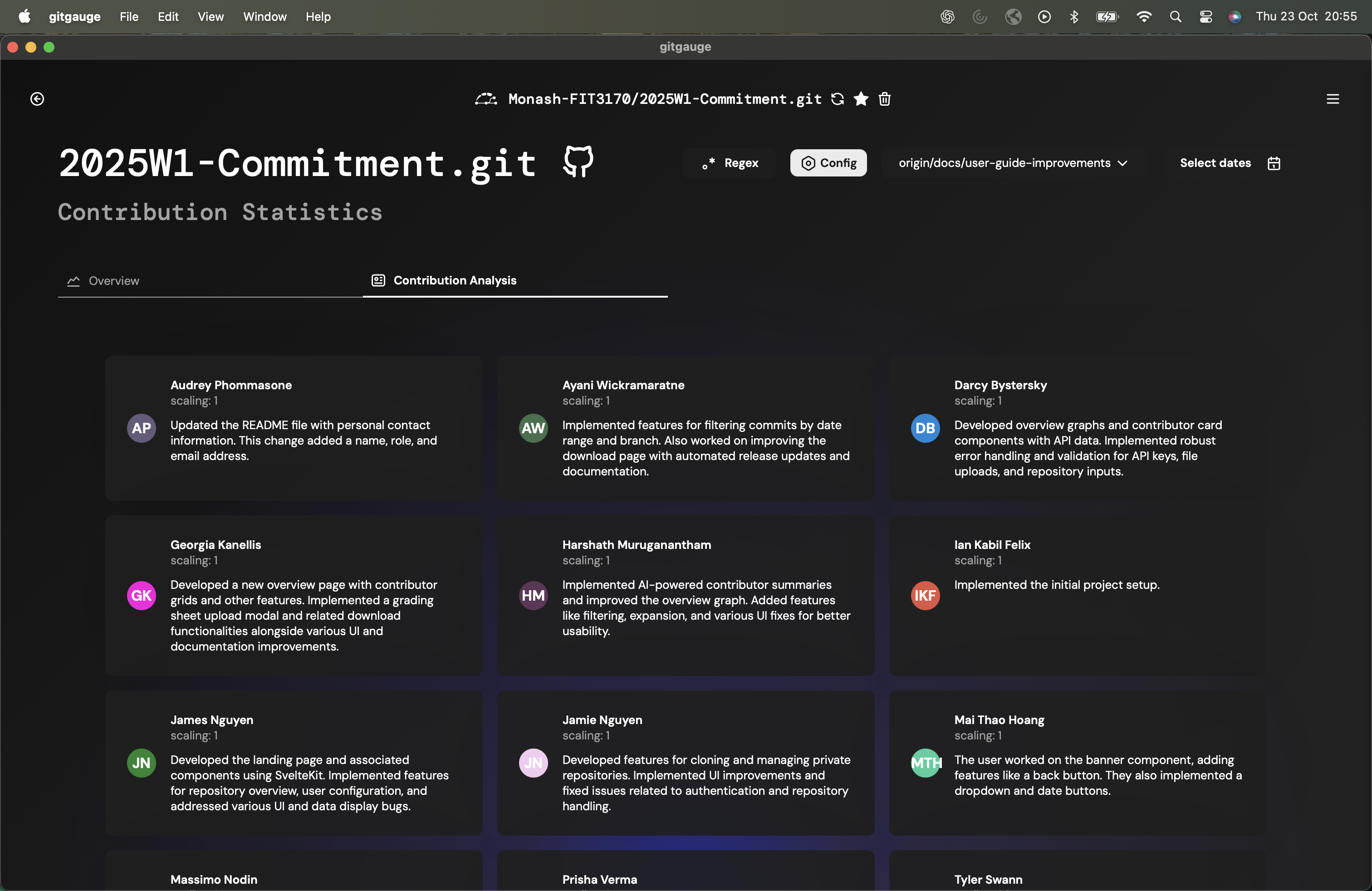This screenshot has width=1372, height=891.
Task: Open Siri from the menu bar
Action: pyautogui.click(x=1235, y=17)
